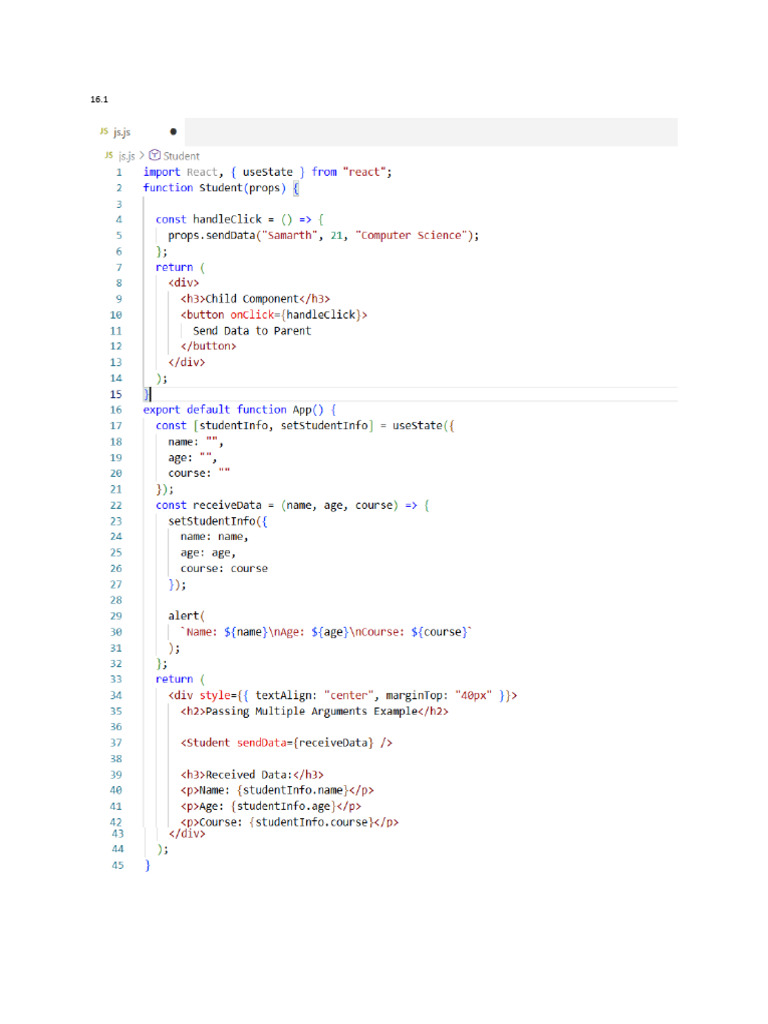
Task: Click 'onClick' attribute on line 10
Action: (251, 315)
